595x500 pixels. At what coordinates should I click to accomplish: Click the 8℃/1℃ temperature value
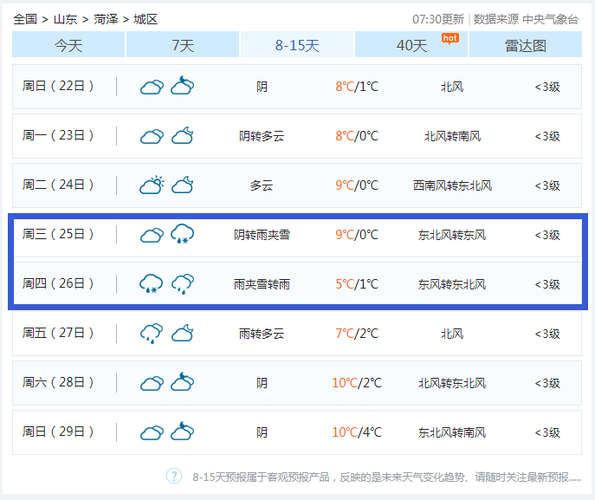click(357, 87)
